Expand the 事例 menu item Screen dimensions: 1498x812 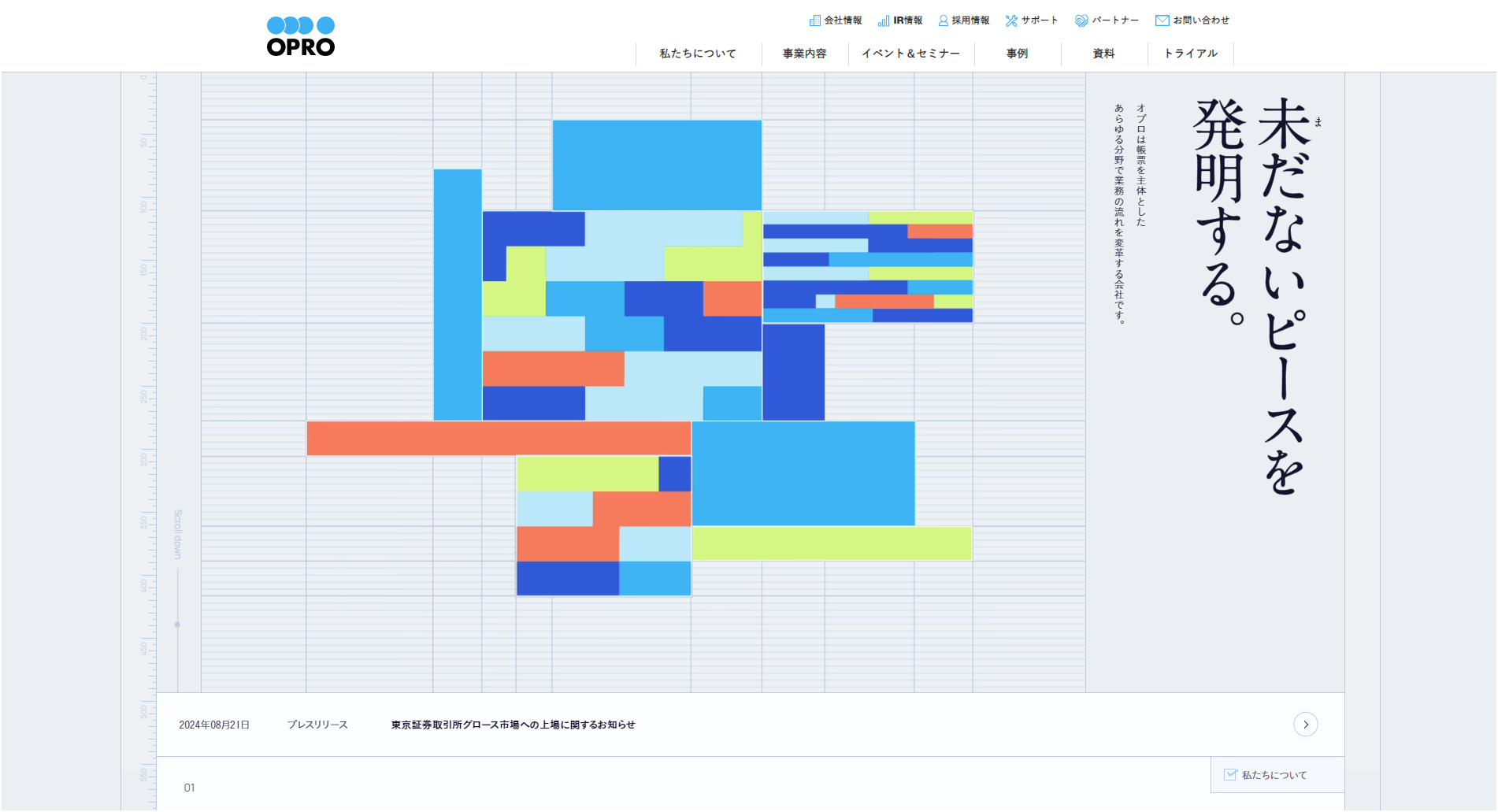click(1017, 54)
